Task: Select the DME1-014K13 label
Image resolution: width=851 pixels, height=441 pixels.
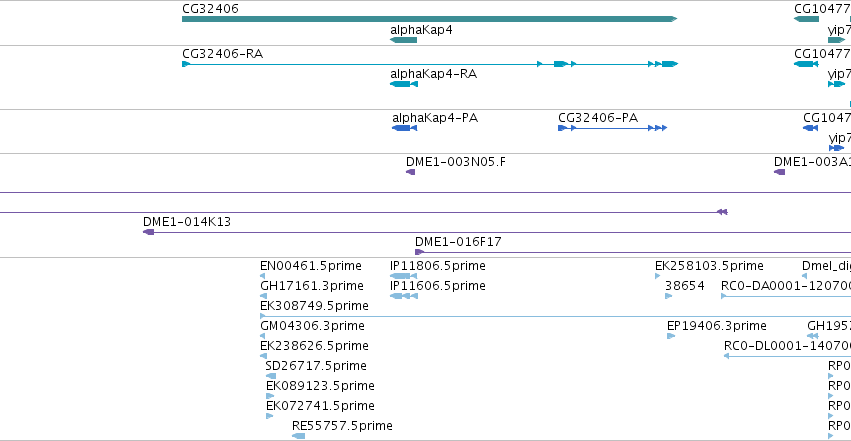Action: tap(187, 222)
